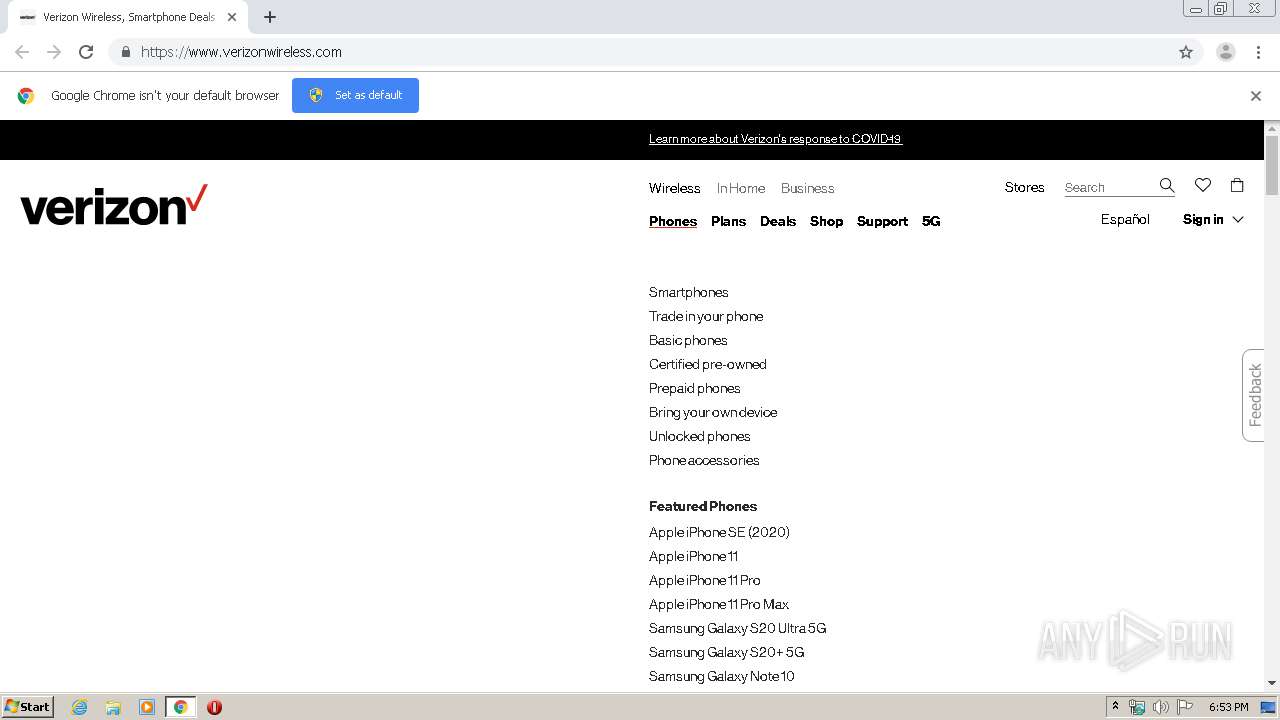
Task: Switch to the In Home section
Action: pos(741,188)
